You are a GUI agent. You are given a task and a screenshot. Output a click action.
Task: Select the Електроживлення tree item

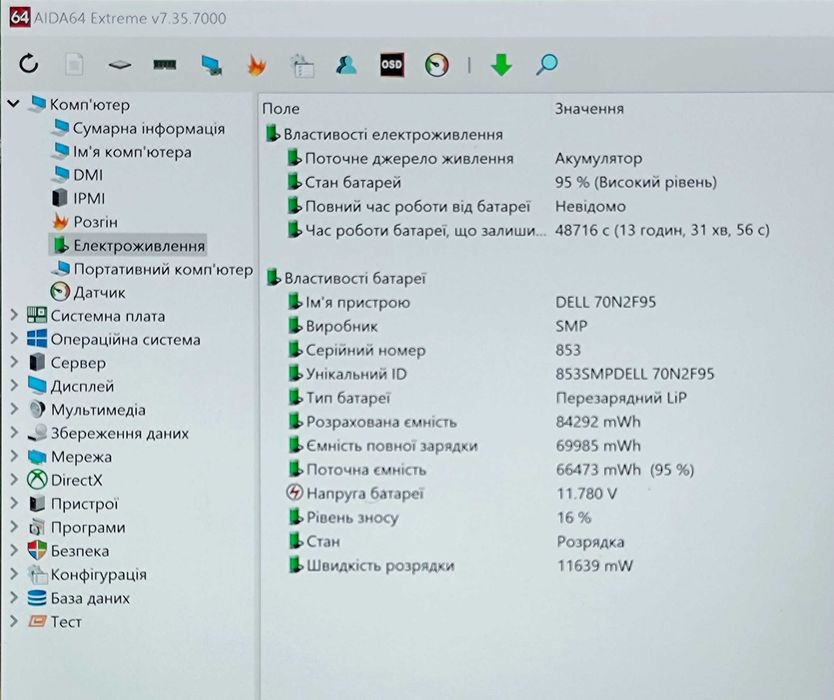(128, 245)
